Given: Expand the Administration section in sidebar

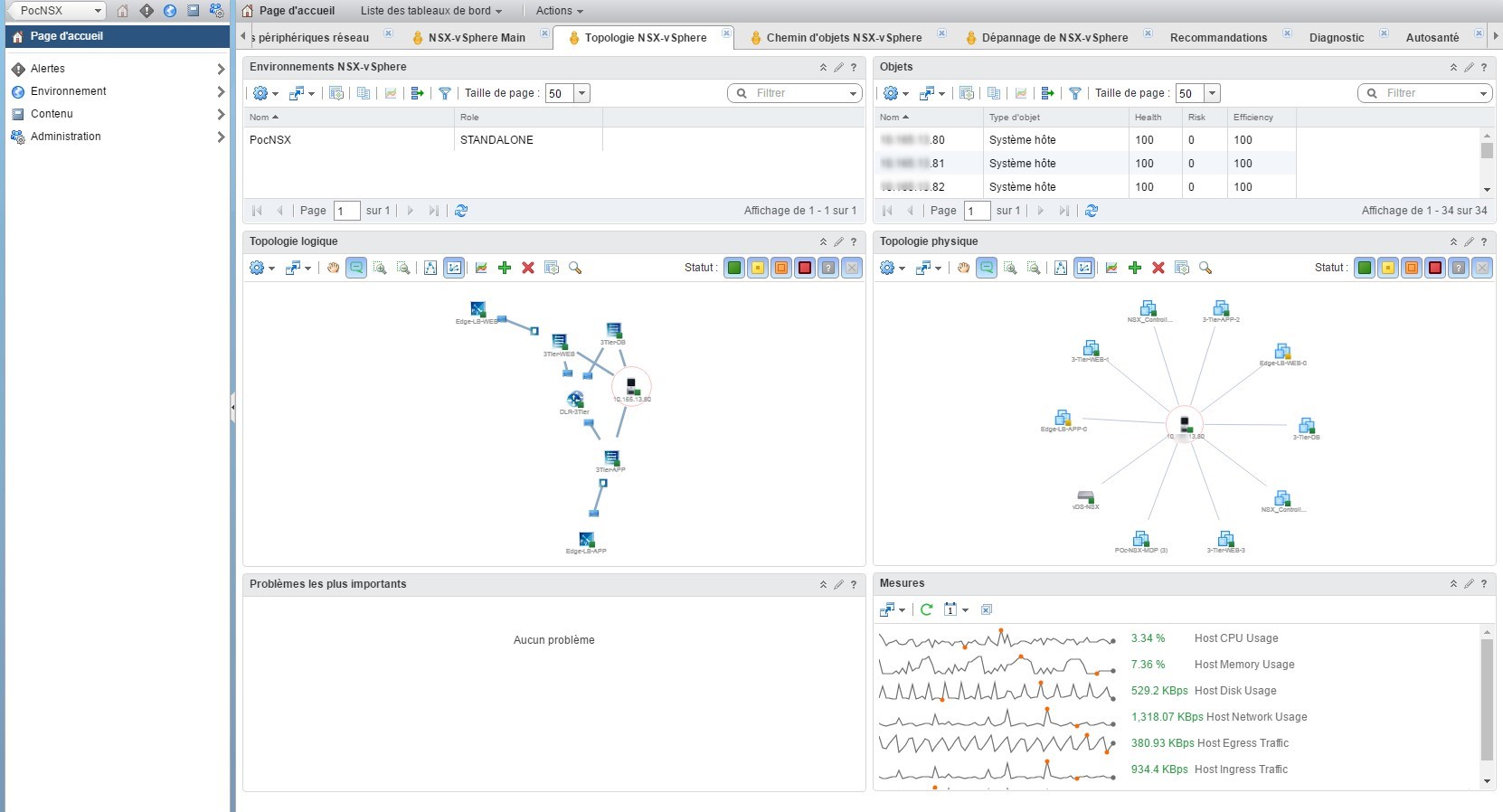Looking at the screenshot, I should (221, 137).
